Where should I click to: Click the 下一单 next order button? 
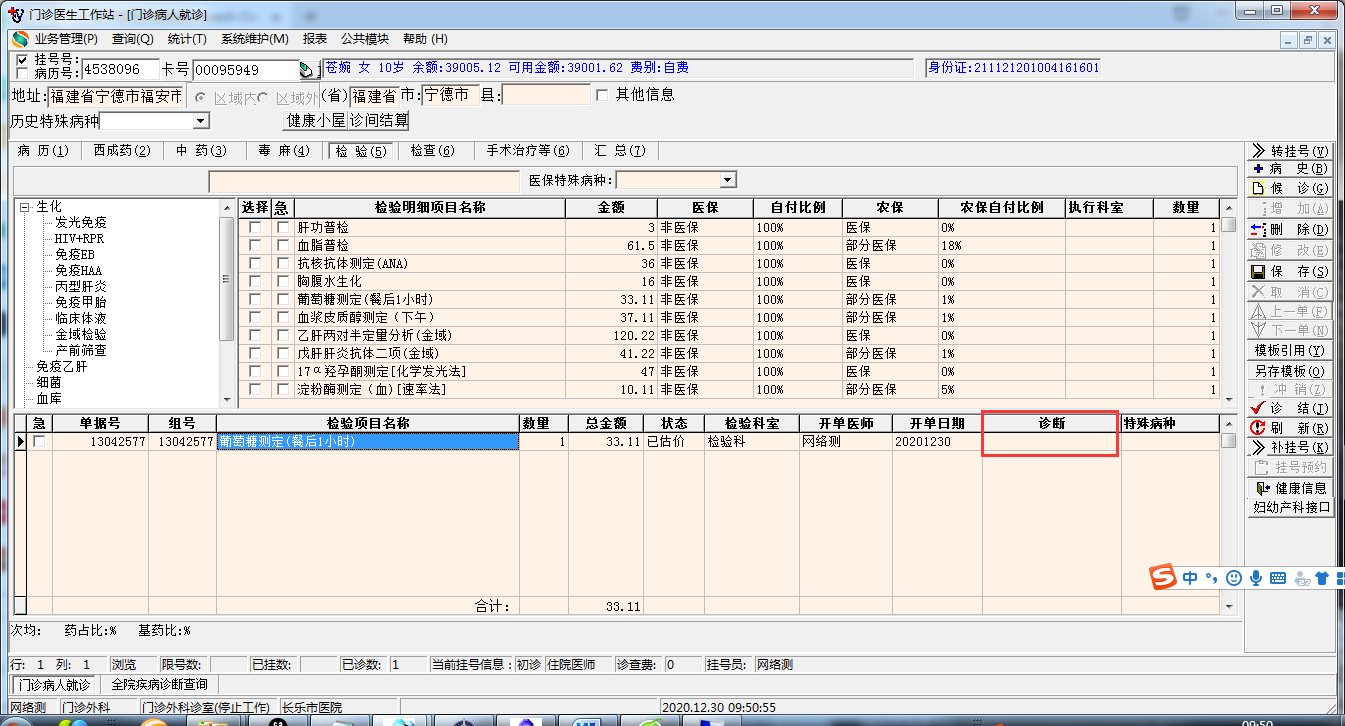point(1290,331)
